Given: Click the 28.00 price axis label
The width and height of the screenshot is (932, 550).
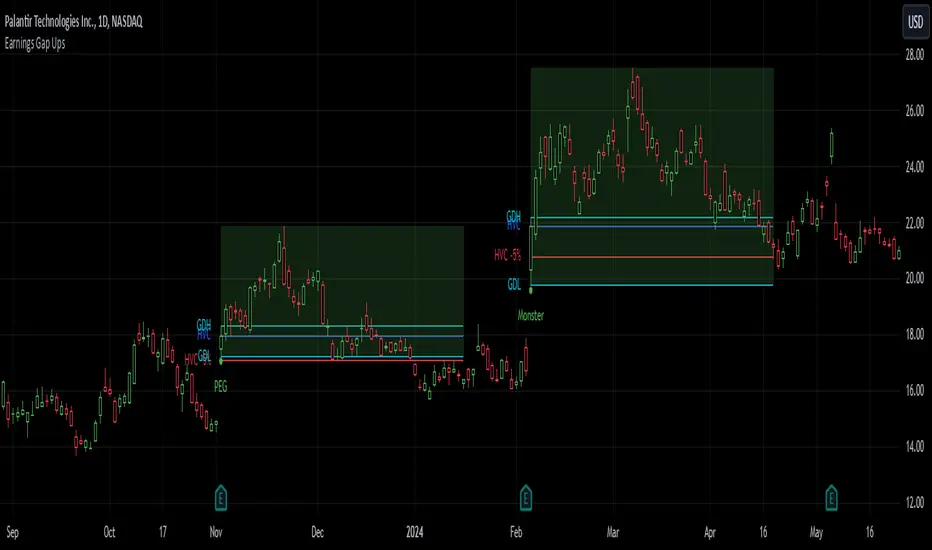Looking at the screenshot, I should (x=914, y=55).
